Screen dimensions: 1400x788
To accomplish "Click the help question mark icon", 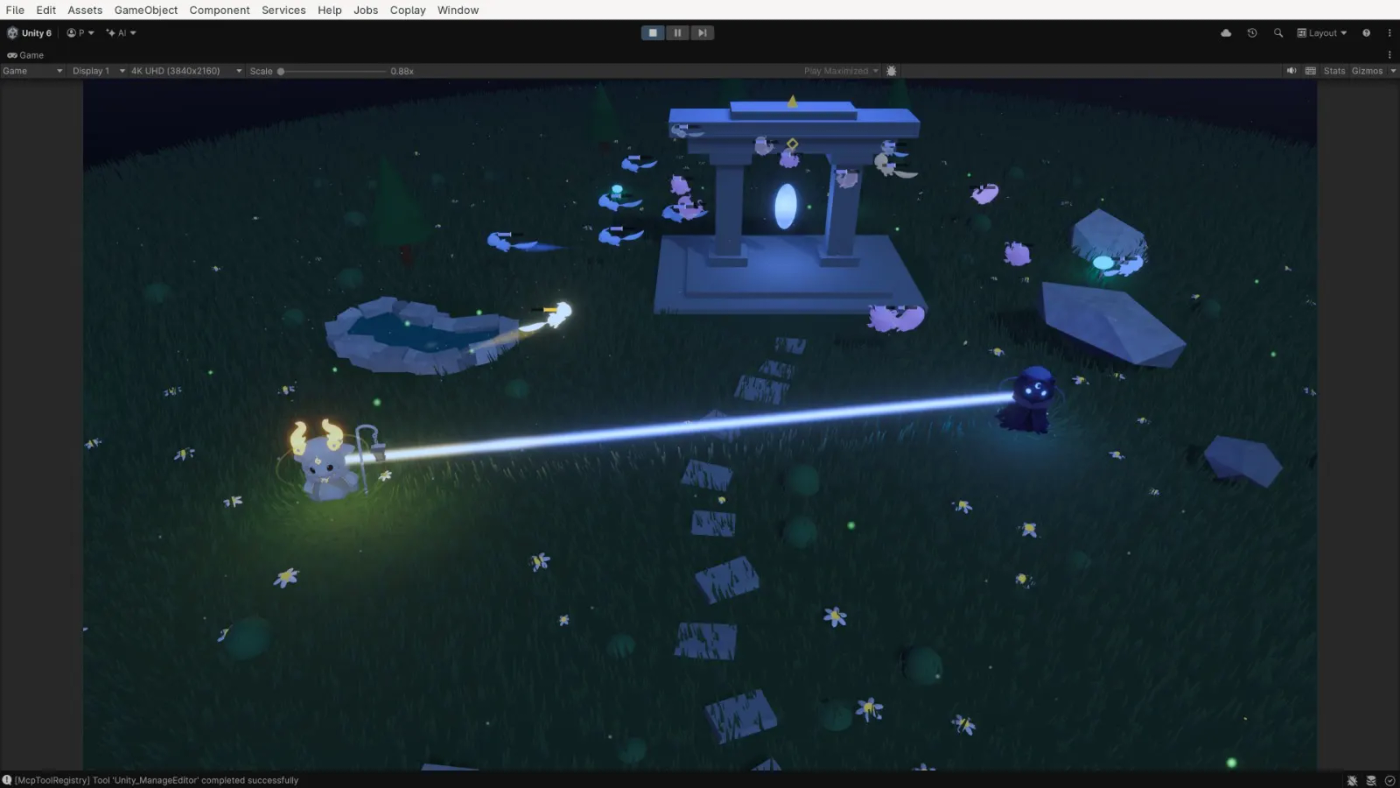I will [x=1366, y=33].
